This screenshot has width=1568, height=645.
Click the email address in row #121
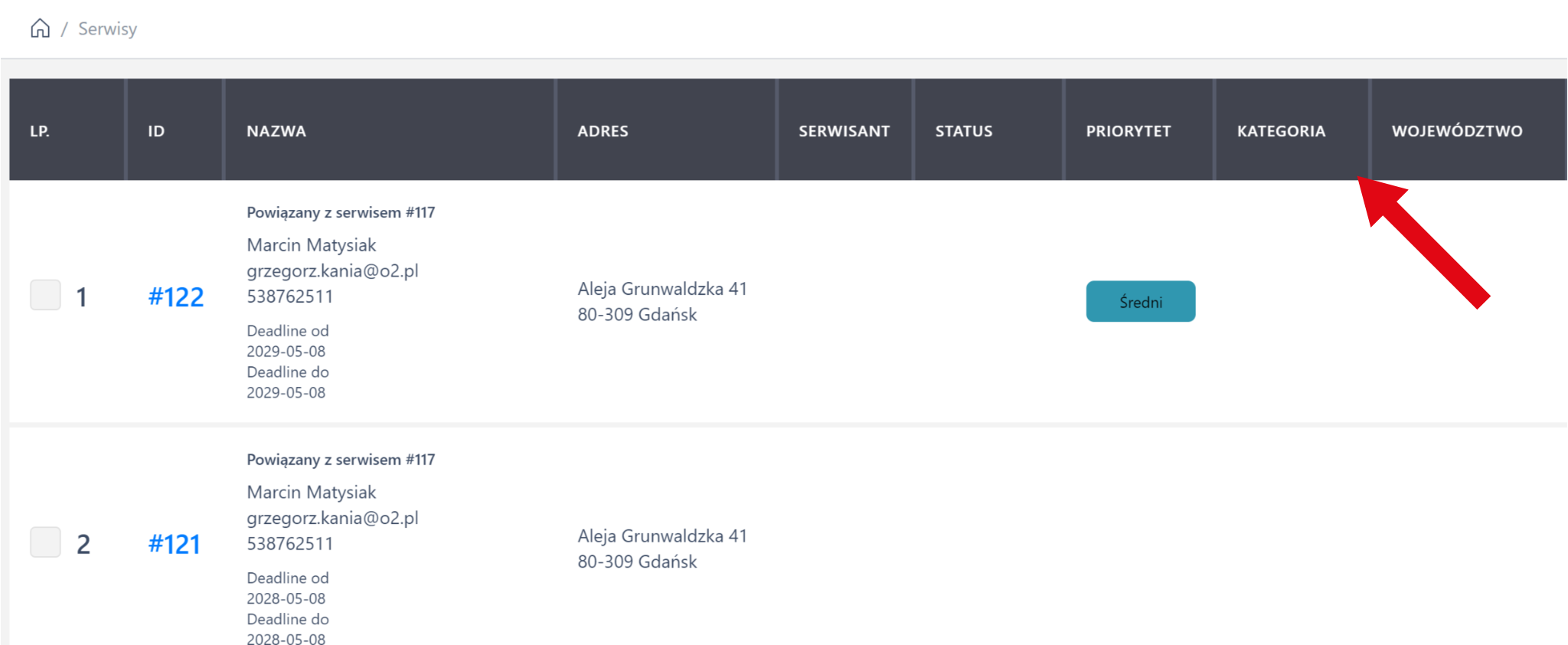coord(332,519)
